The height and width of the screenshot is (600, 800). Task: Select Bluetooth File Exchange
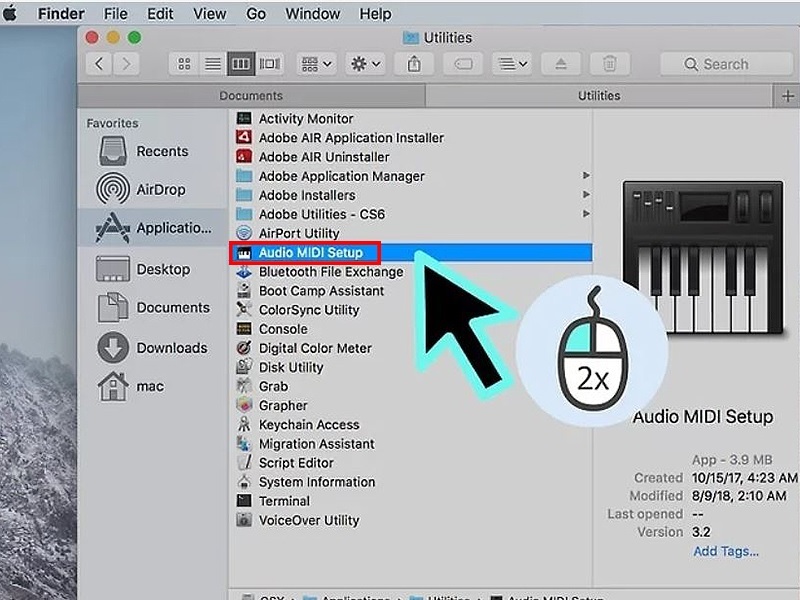(320, 272)
